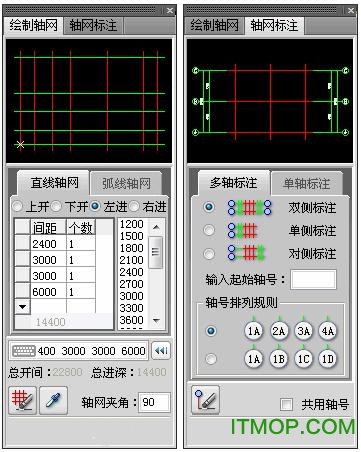The image size is (361, 452).
Task: Choose 双侧标注 radio button
Action: pos(209,207)
